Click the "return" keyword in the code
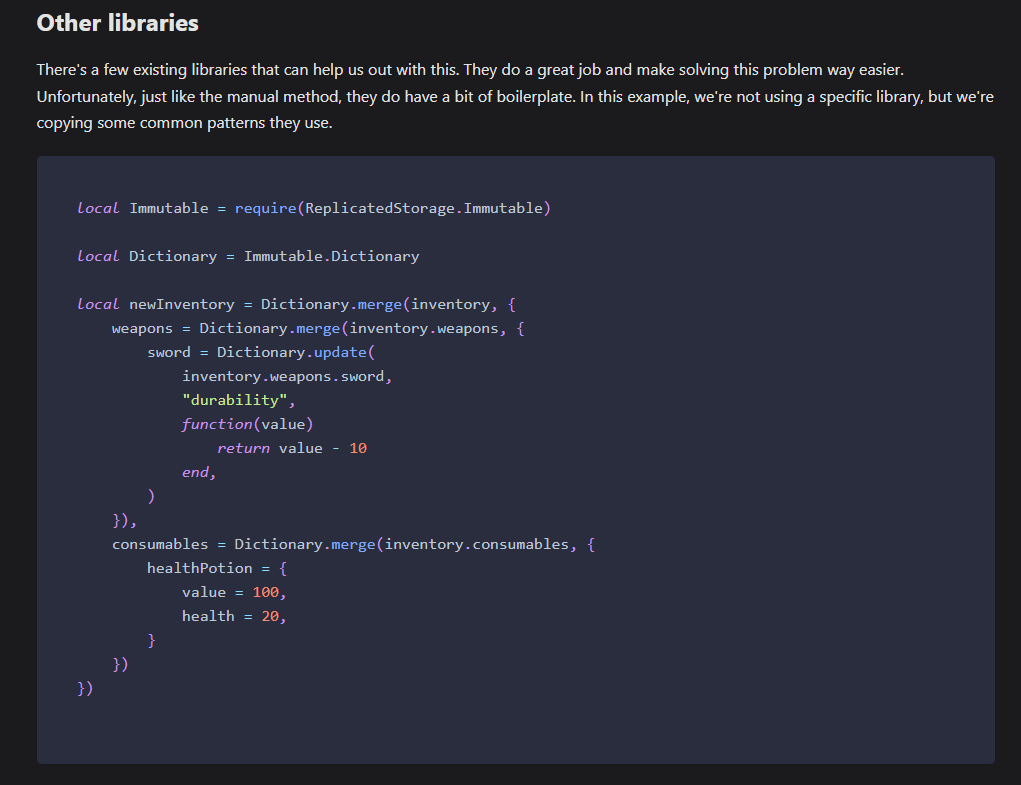The image size is (1021, 785). [x=243, y=448]
